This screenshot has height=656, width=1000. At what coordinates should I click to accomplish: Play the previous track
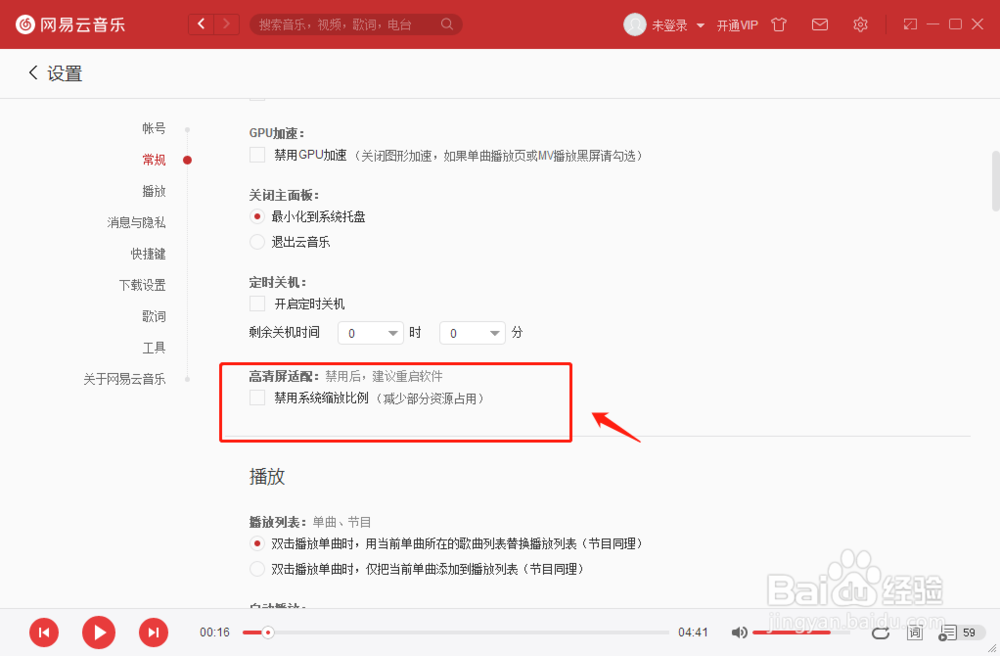point(44,632)
